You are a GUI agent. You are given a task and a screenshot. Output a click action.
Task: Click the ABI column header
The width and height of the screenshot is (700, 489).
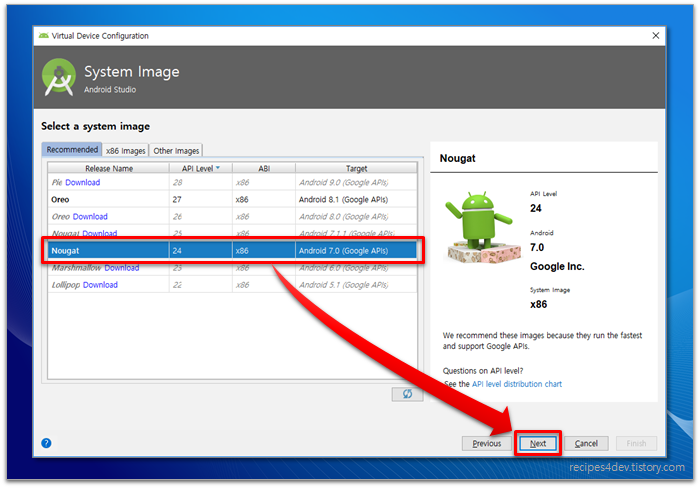[x=264, y=168]
